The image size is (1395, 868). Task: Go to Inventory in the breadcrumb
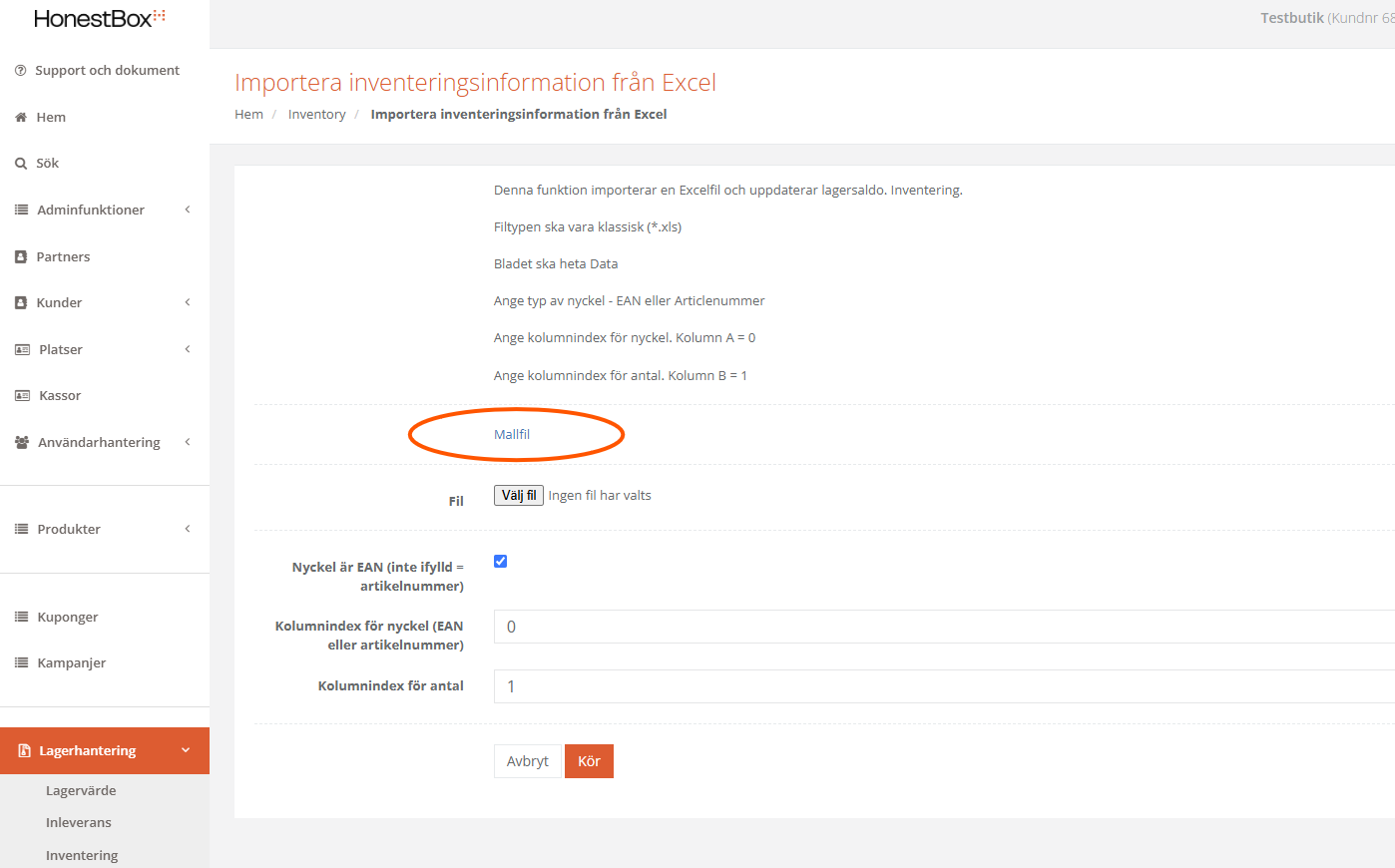[x=316, y=115]
